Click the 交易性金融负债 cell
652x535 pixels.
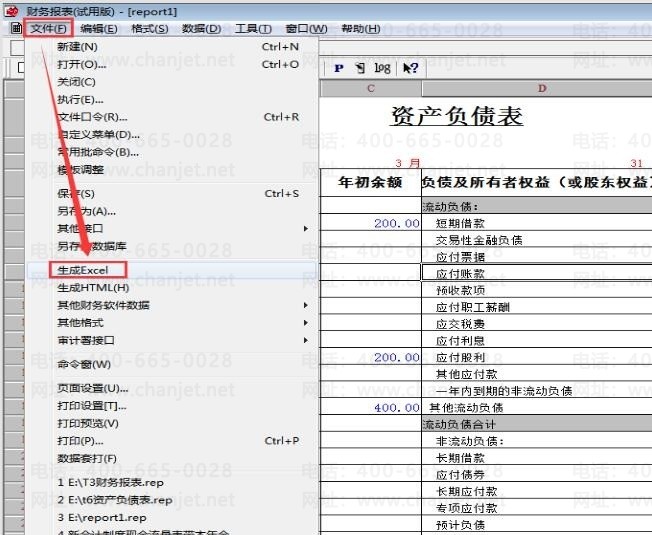click(537, 240)
